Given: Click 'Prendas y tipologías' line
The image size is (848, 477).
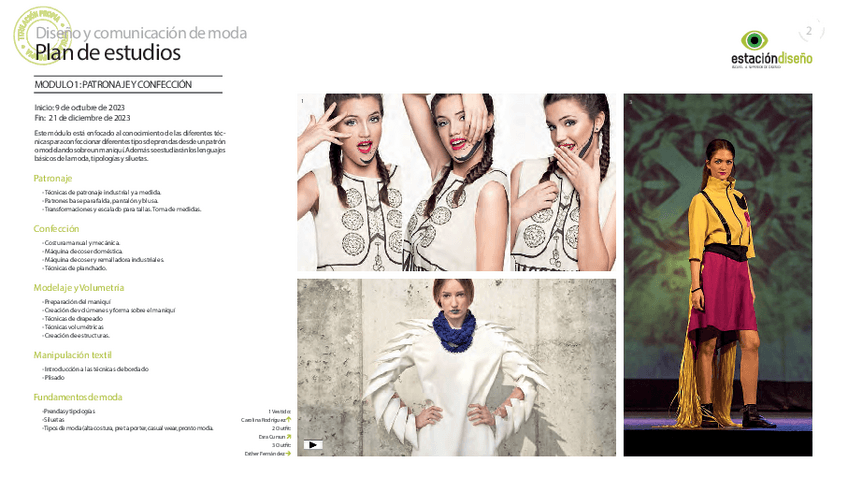Looking at the screenshot, I should 69,412.
